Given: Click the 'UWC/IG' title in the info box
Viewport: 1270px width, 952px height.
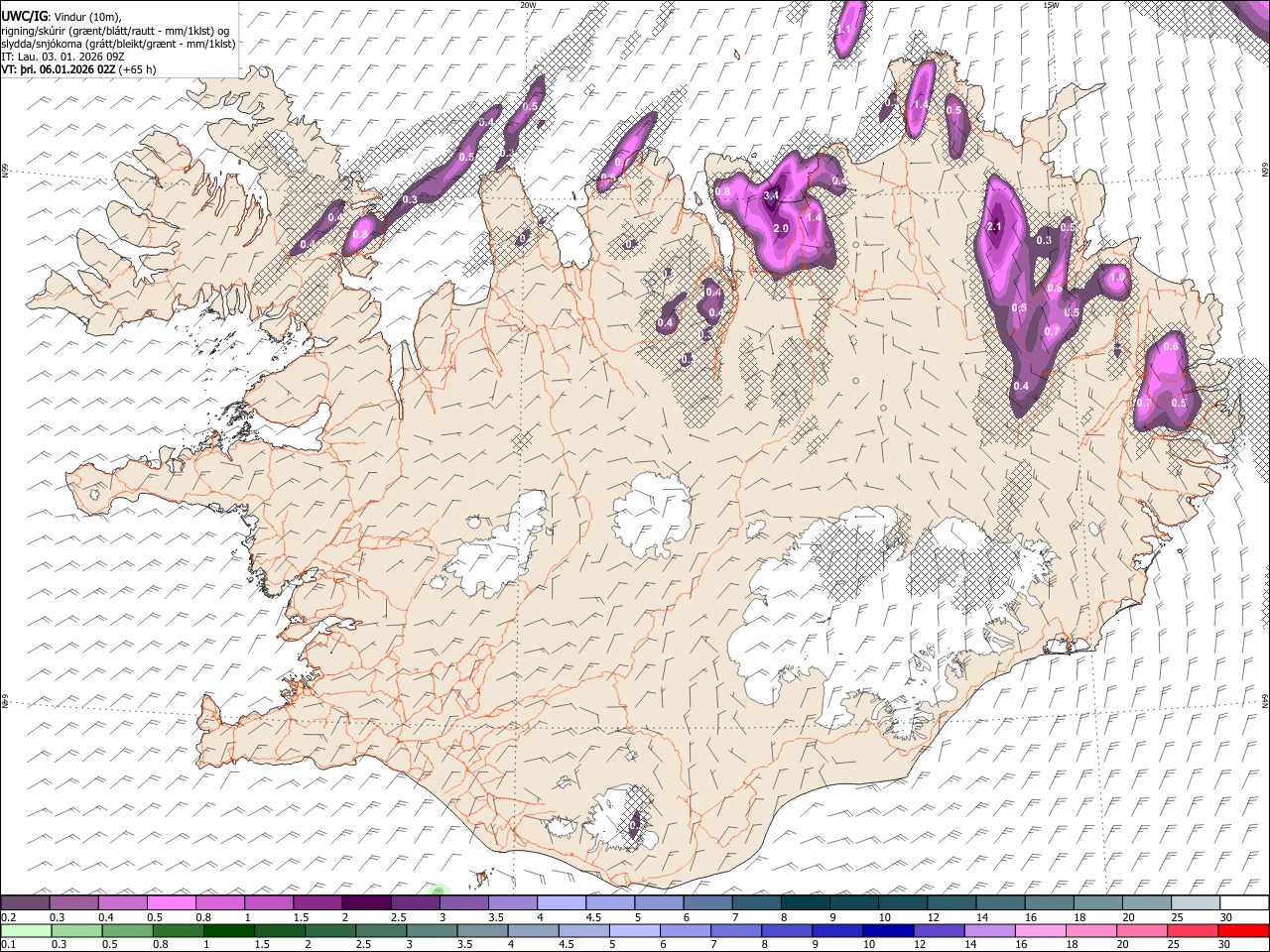Looking at the screenshot, I should point(24,16).
